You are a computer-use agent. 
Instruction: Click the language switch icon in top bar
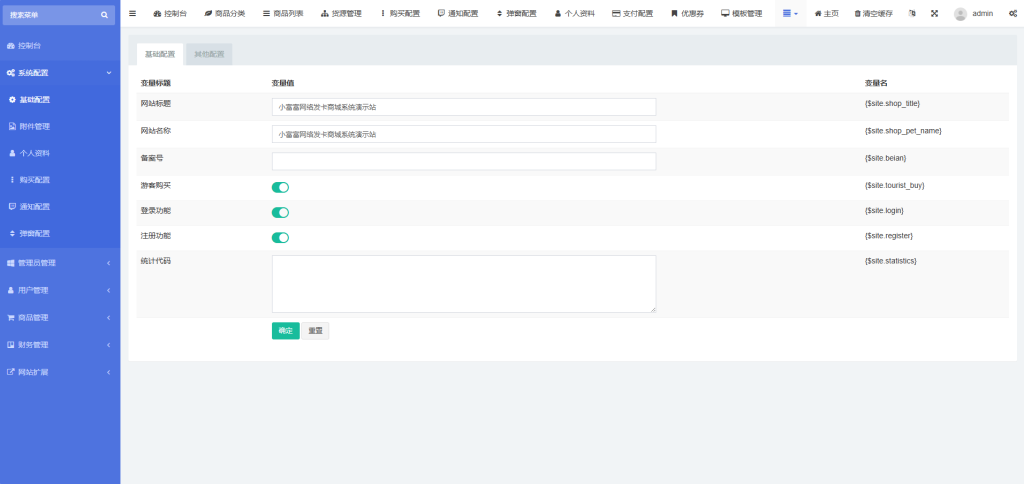tap(911, 14)
